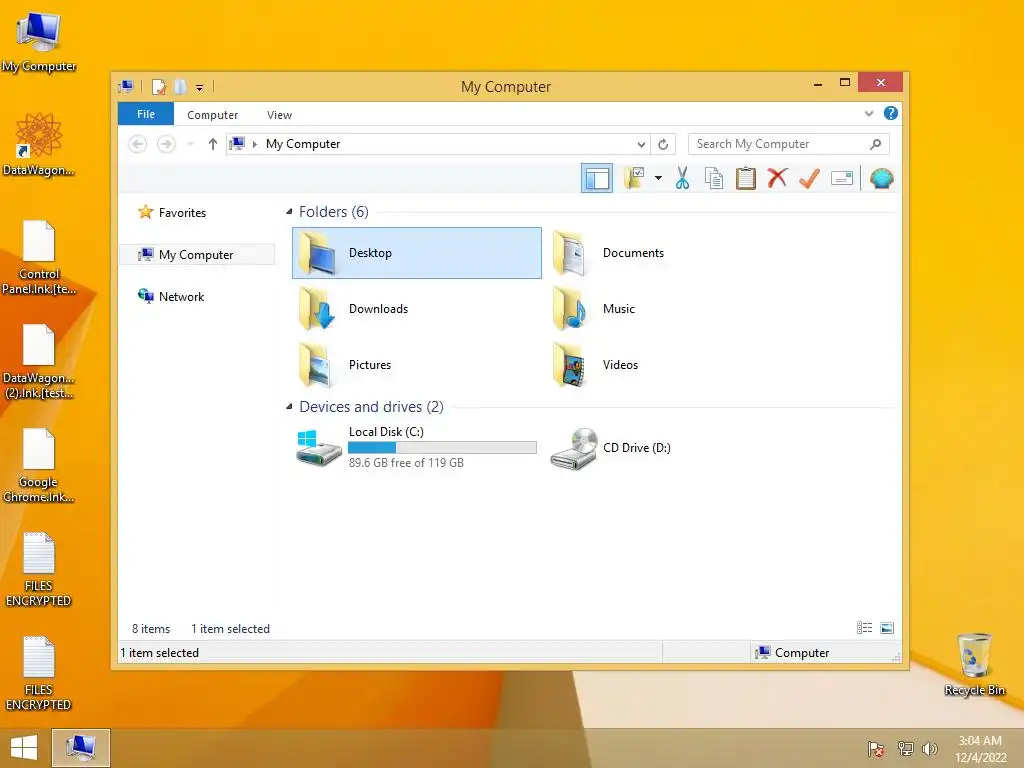This screenshot has width=1024, height=768.
Task: Click the taskbar clock showing 3:04 AM
Action: pyautogui.click(x=980, y=749)
